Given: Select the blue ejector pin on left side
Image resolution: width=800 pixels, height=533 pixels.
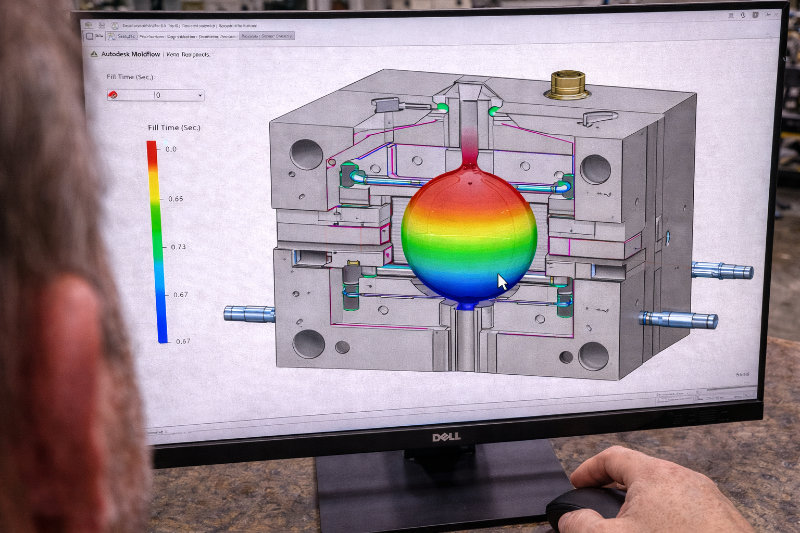Looking at the screenshot, I should (x=248, y=313).
